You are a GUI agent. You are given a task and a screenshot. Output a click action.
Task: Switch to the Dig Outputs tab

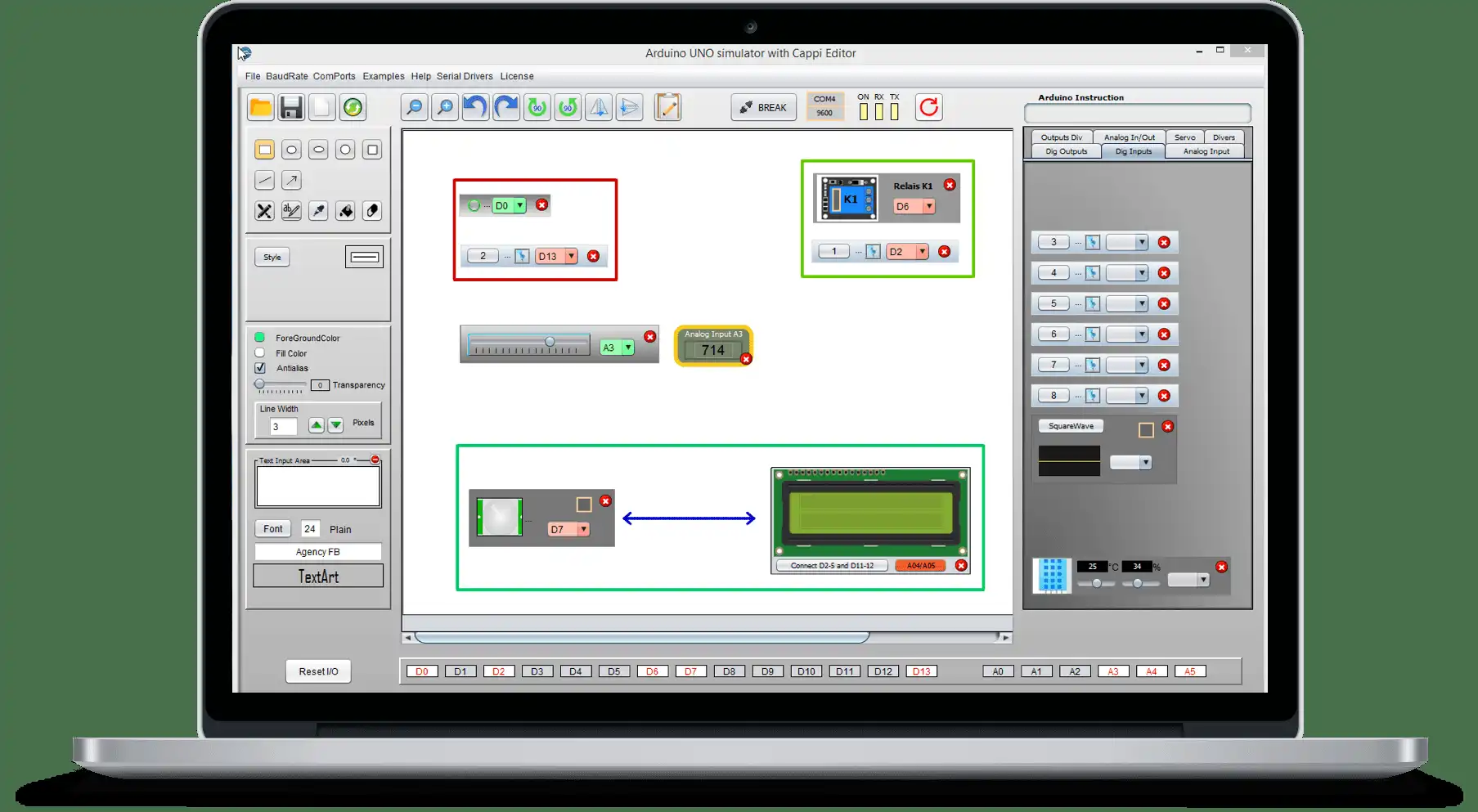point(1067,151)
